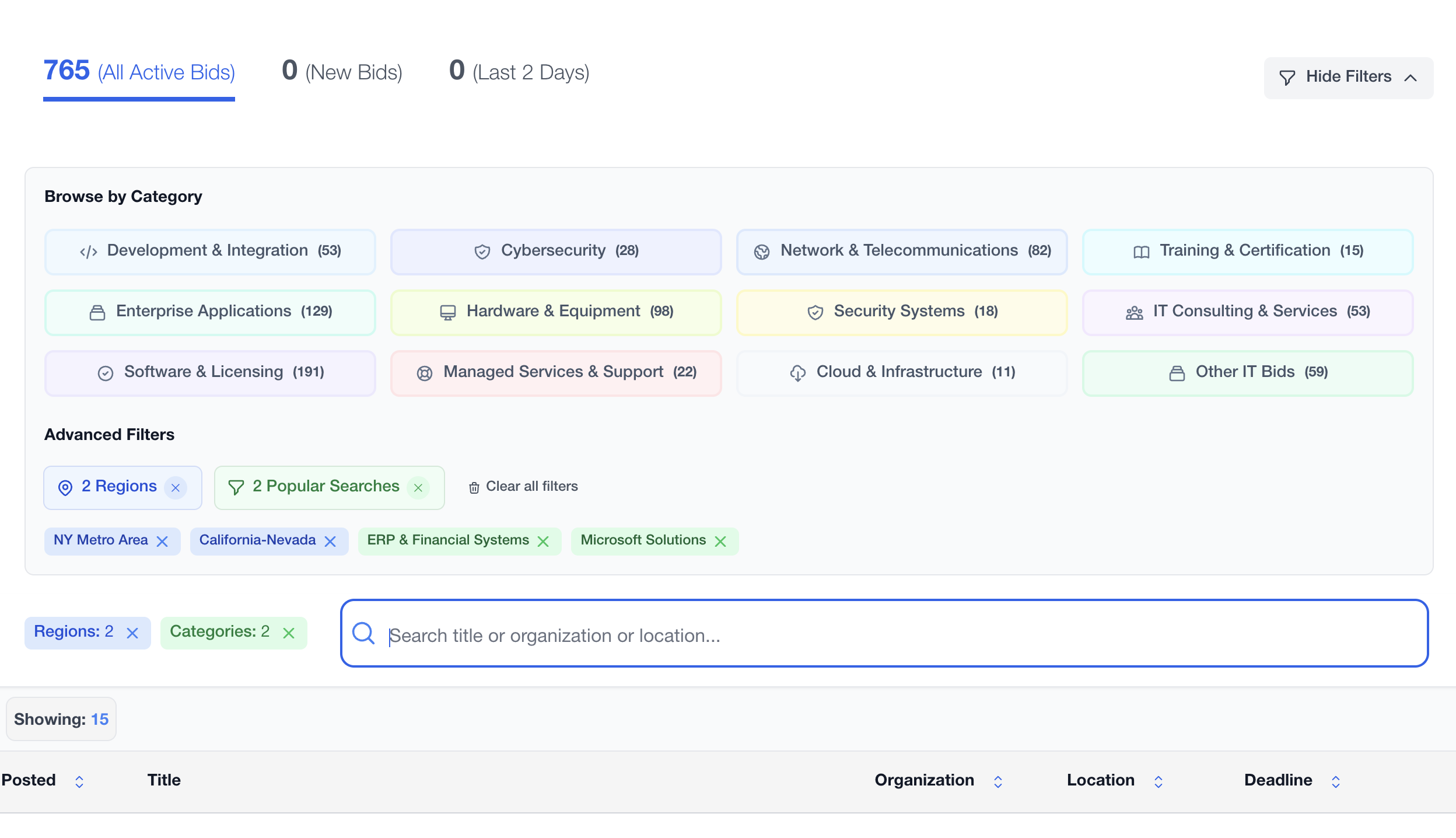The image size is (1456, 838).
Task: Select Training & Certification category
Action: 1248,252
